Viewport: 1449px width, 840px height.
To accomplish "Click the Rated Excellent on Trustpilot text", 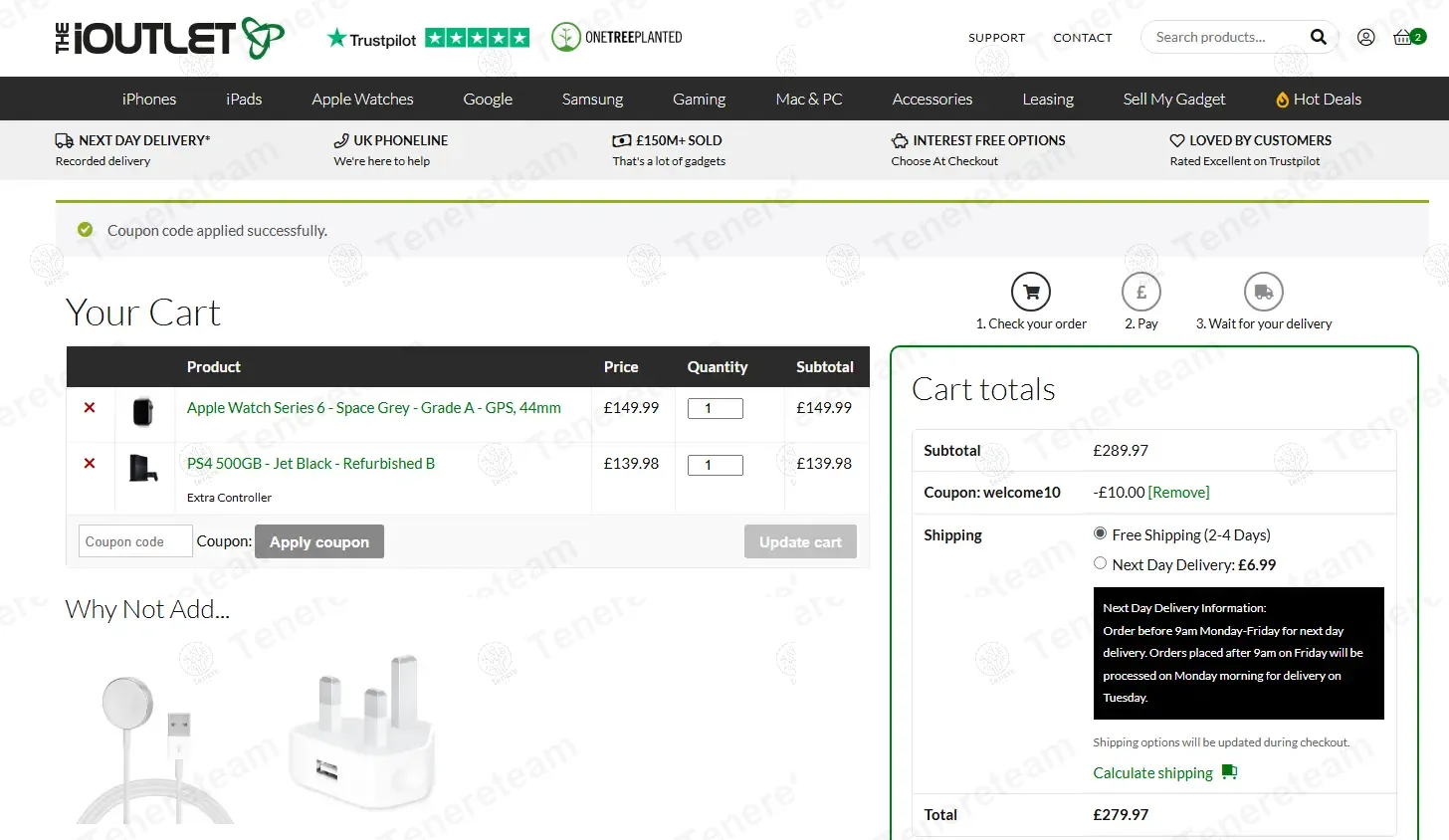I will [1245, 161].
